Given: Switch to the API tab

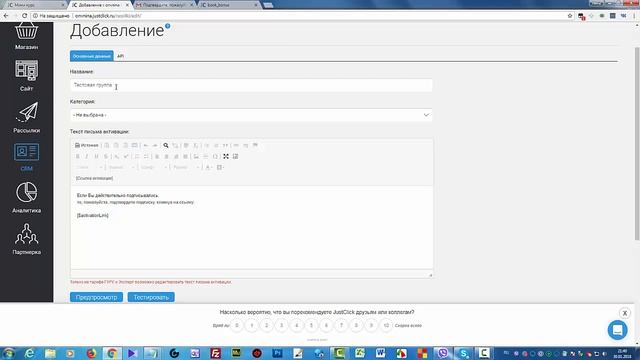Looking at the screenshot, I should tap(120, 56).
